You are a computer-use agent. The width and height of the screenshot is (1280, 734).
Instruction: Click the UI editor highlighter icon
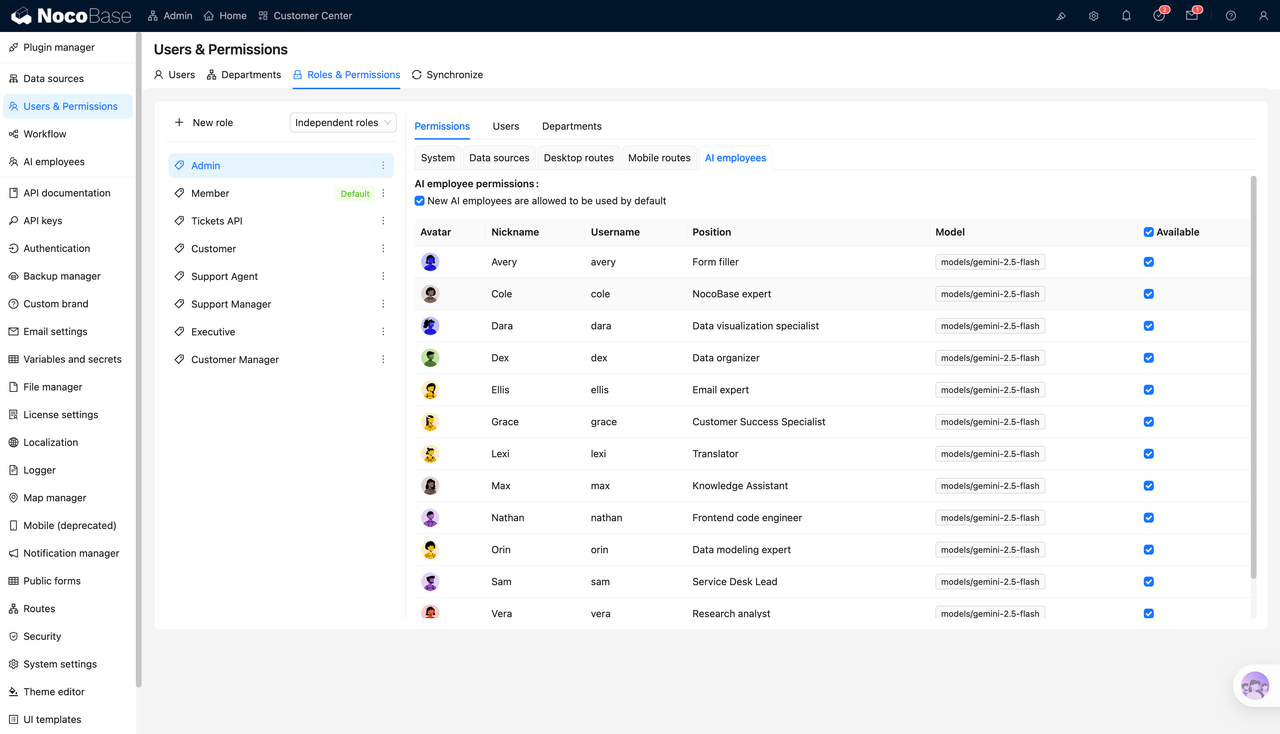(x=1061, y=16)
